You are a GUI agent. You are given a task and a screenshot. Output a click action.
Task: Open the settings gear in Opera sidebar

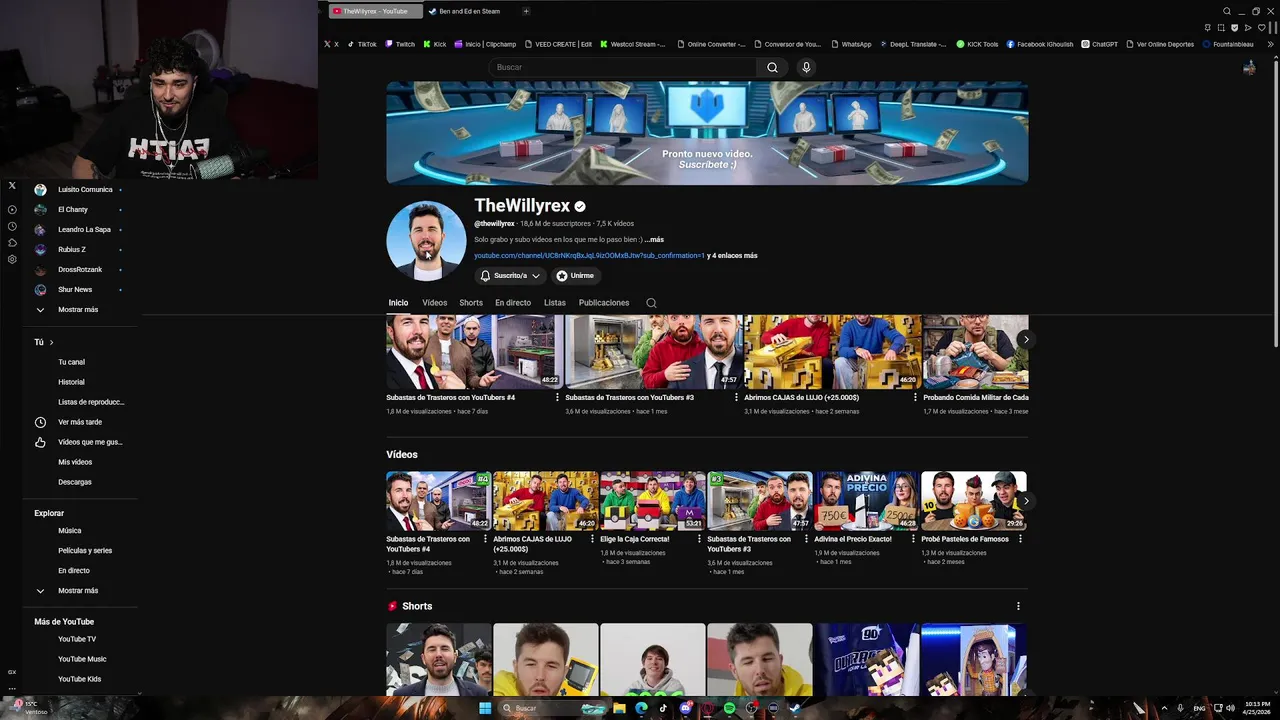click(12, 259)
